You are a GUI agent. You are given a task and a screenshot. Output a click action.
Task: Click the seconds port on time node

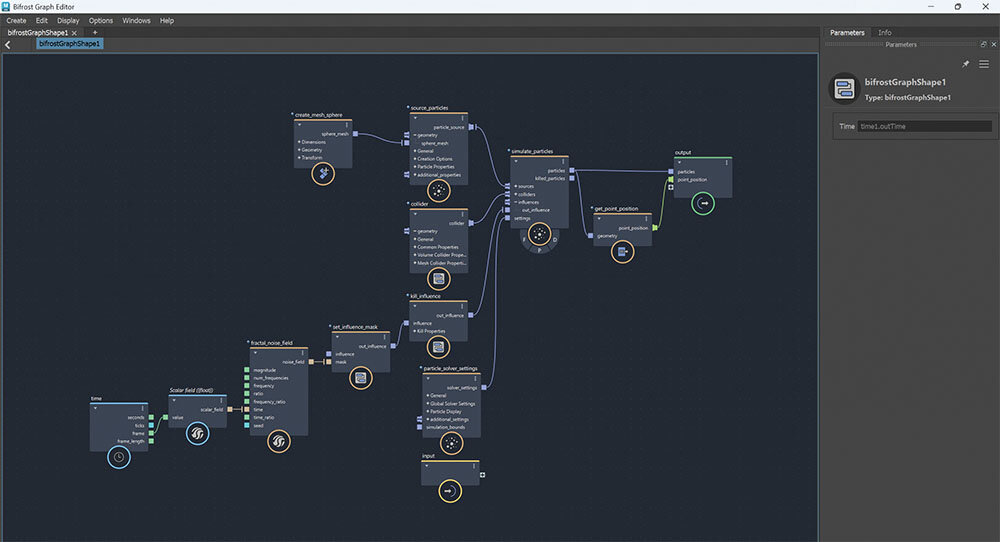click(151, 418)
